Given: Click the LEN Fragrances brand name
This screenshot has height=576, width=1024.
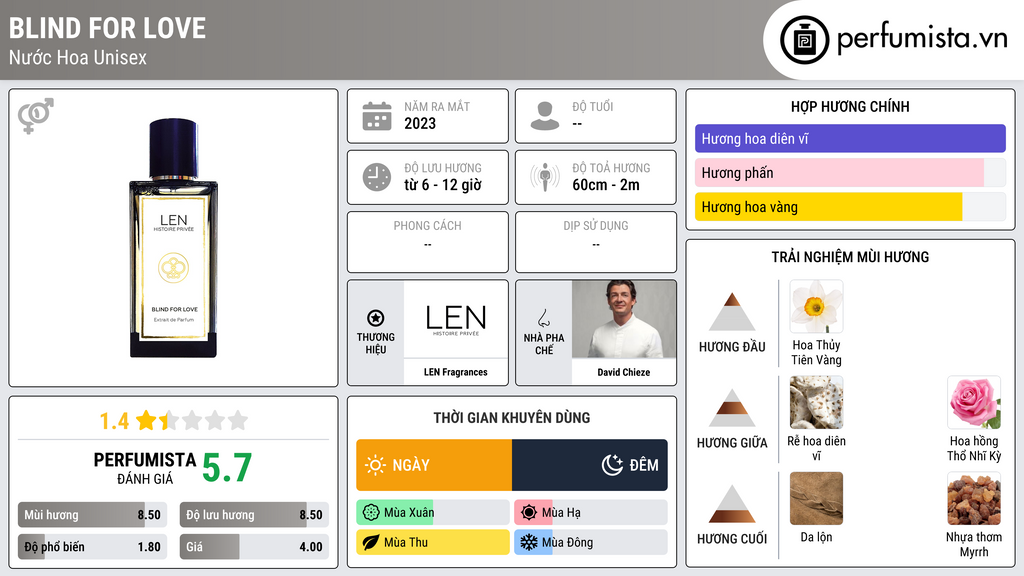Looking at the screenshot, I should point(456,372).
